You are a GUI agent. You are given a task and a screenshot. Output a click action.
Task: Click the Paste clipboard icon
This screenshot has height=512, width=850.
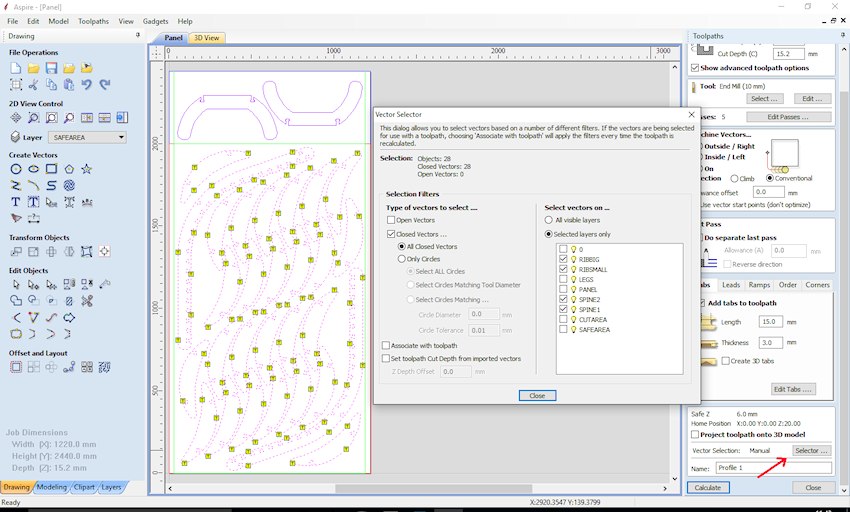coord(69,85)
